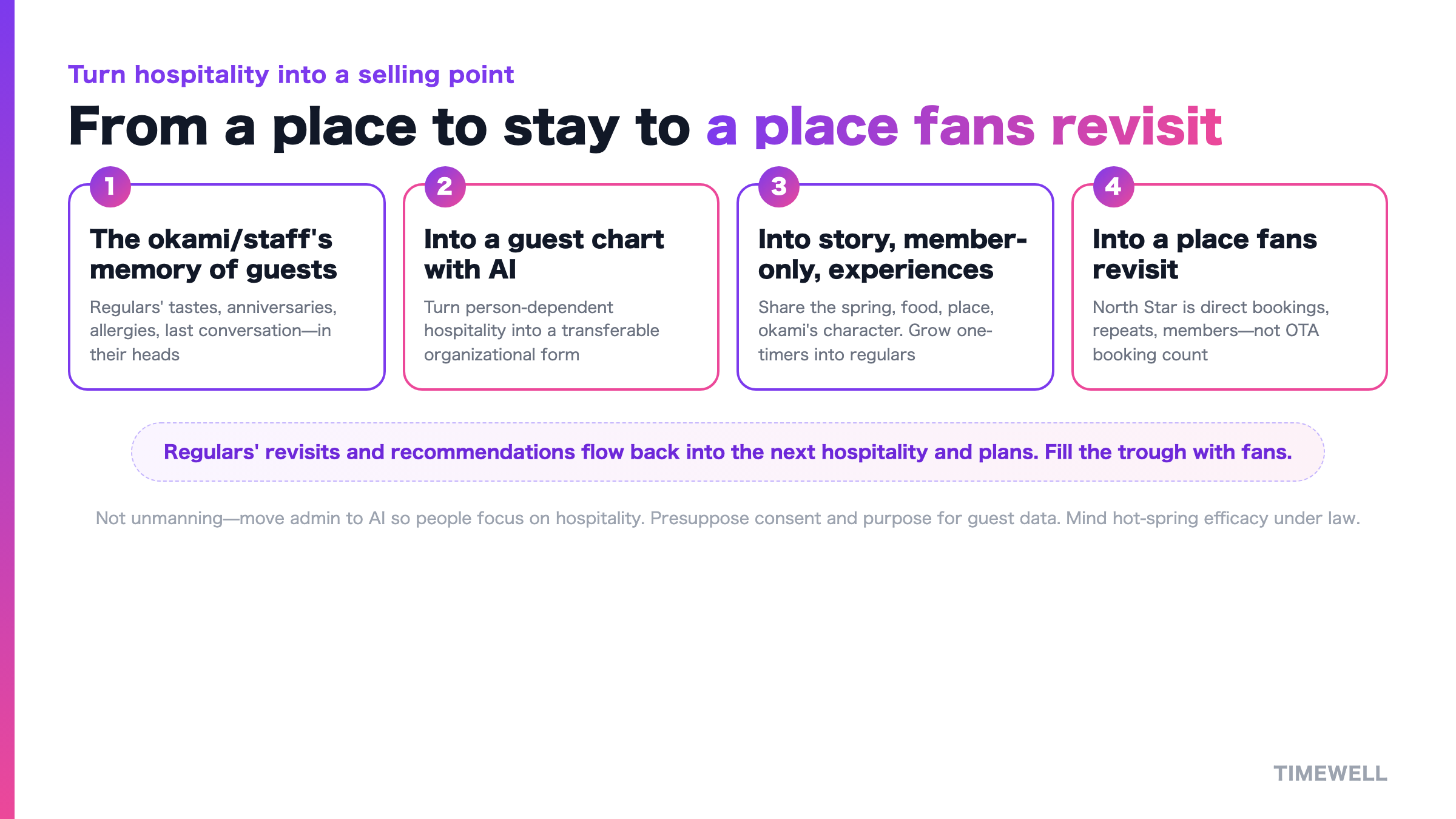Click the number 2 circle badge
Viewport: 1456px width, 819px height.
(445, 187)
